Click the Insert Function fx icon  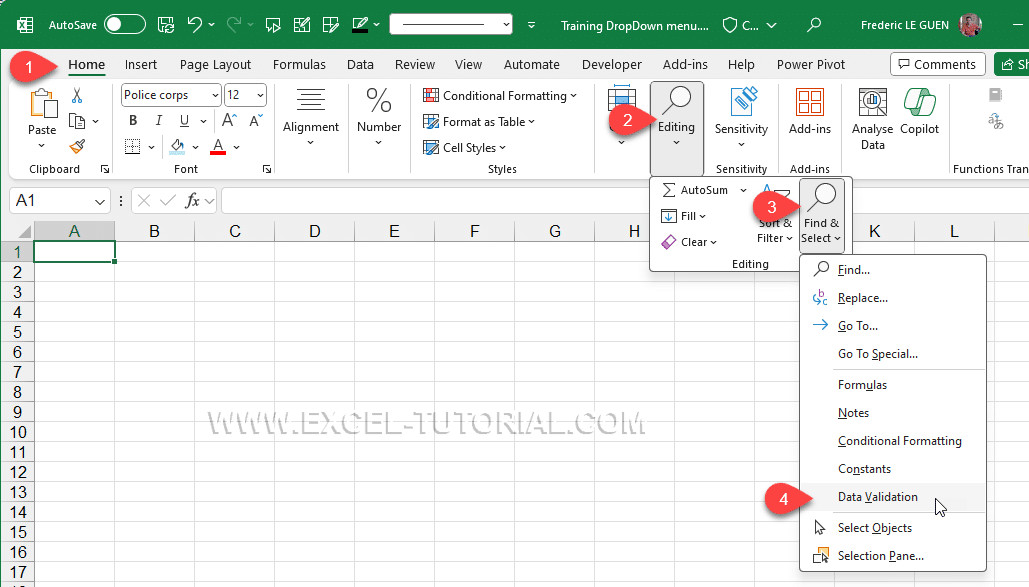pos(192,200)
